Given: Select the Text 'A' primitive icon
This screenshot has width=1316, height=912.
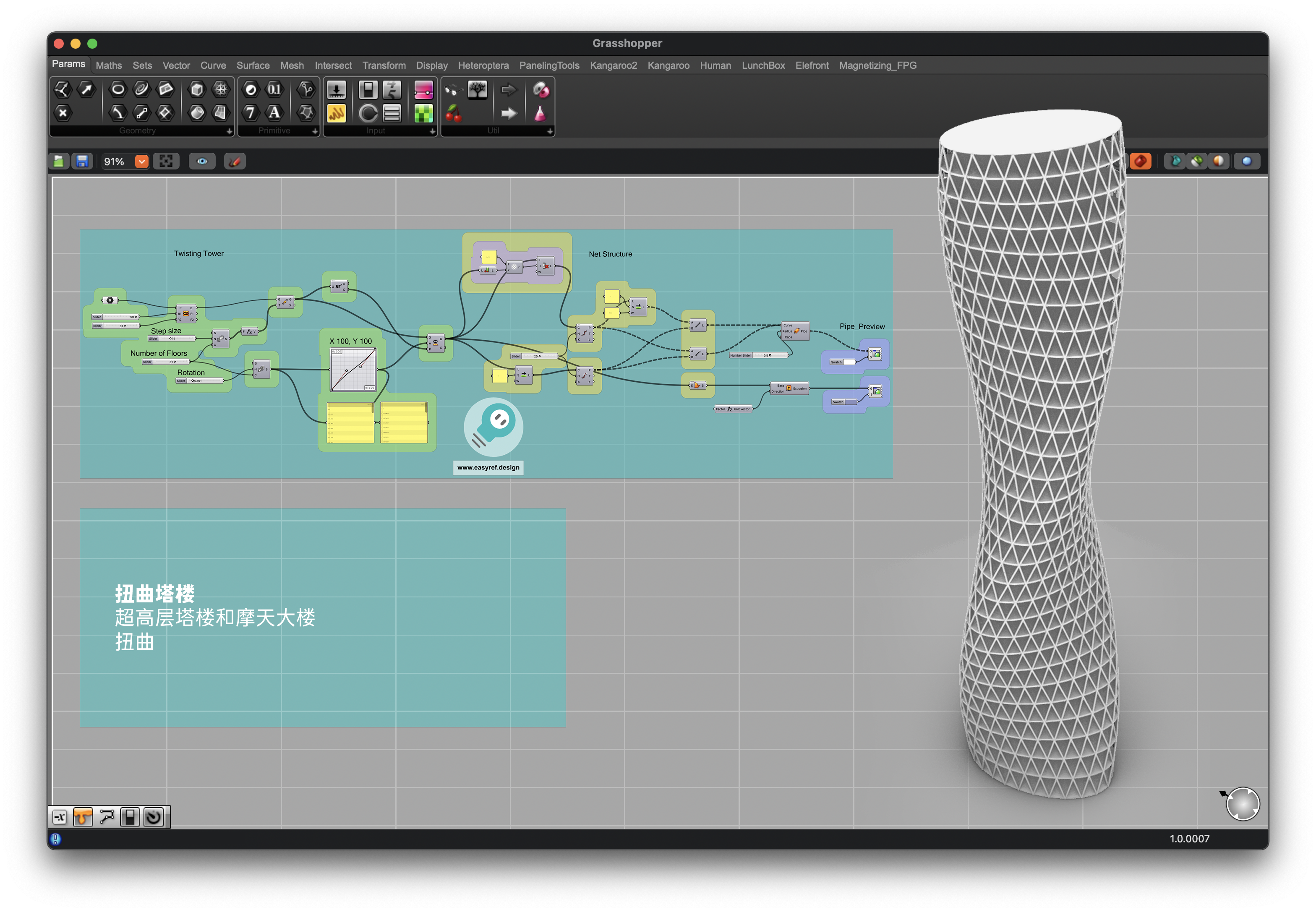Looking at the screenshot, I should coord(274,113).
